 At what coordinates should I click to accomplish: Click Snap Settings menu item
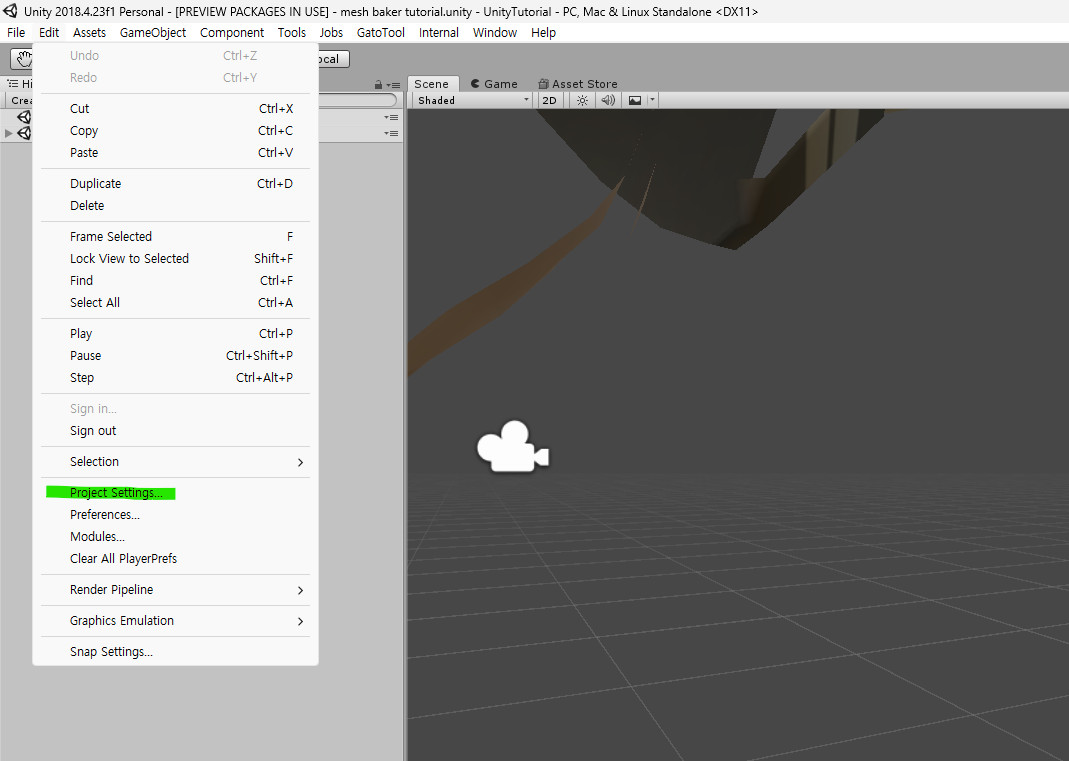pos(111,652)
